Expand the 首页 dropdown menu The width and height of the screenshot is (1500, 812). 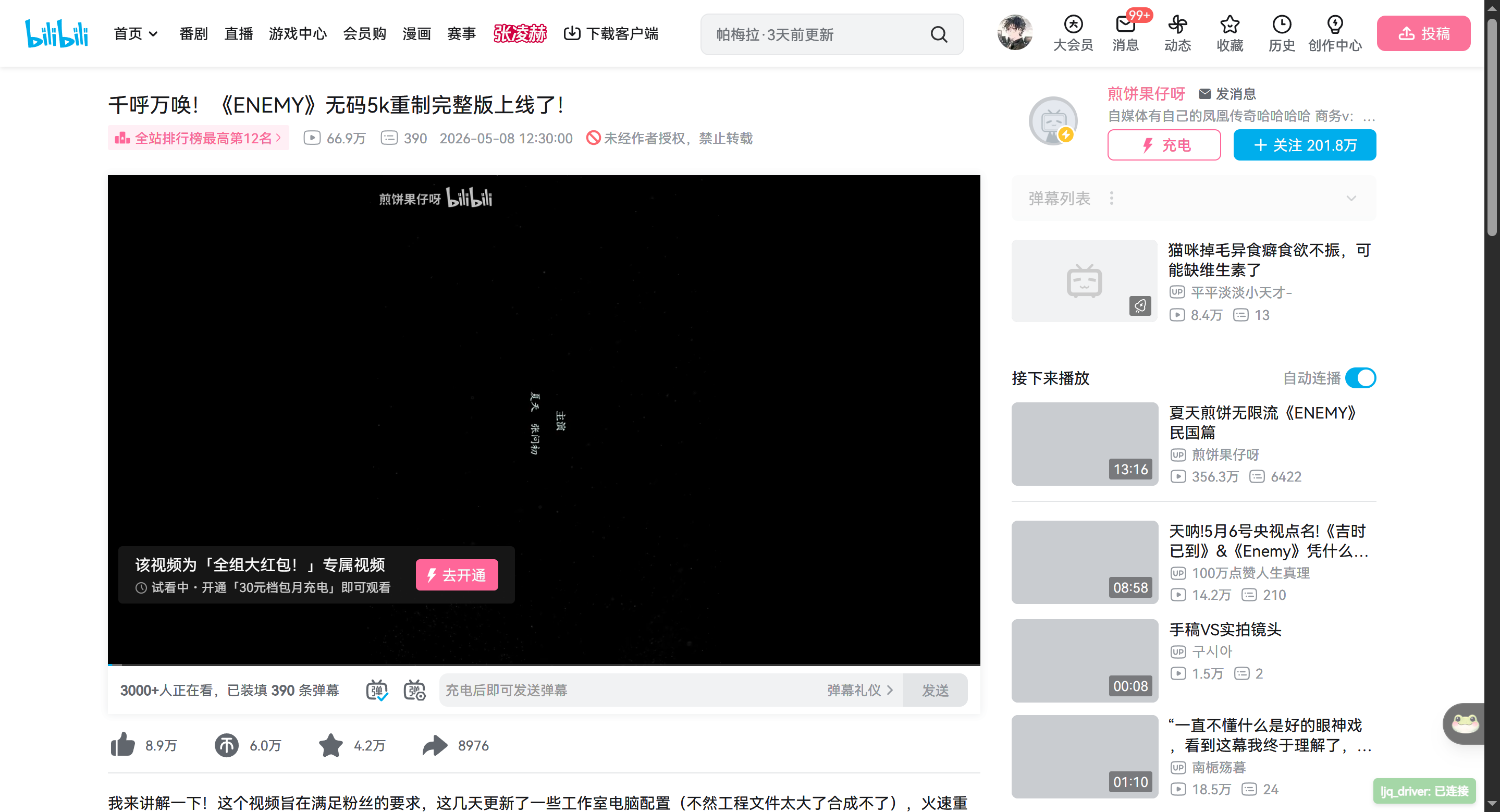pyautogui.click(x=136, y=33)
